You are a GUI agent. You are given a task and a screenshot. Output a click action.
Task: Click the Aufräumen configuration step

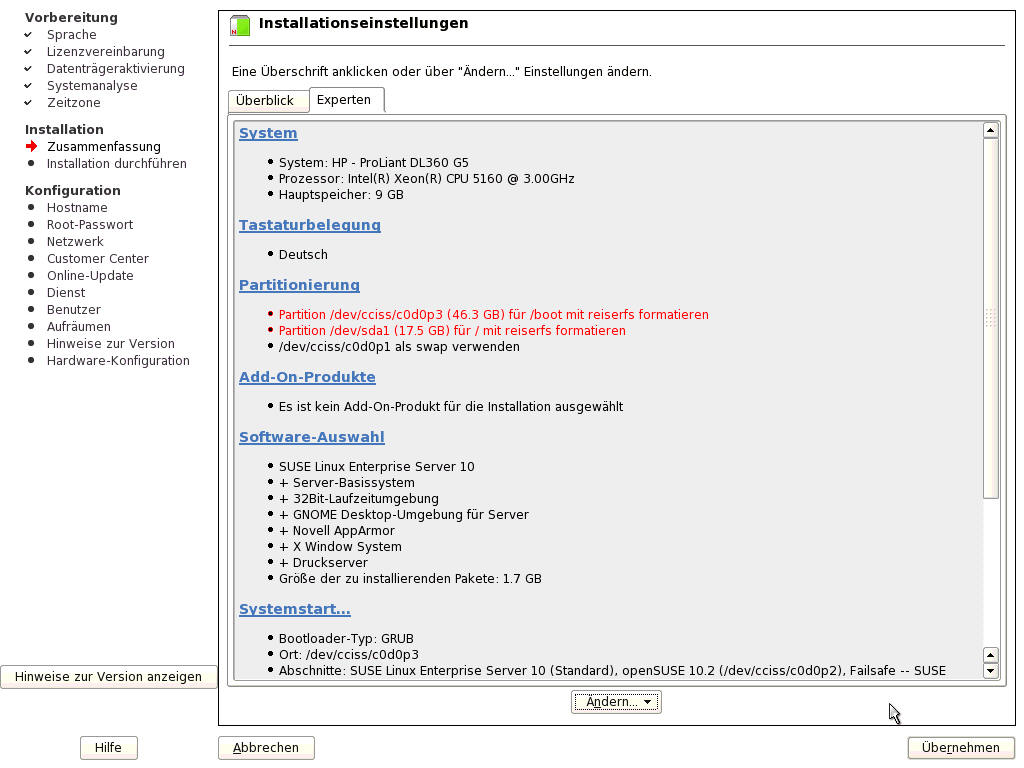[79, 327]
